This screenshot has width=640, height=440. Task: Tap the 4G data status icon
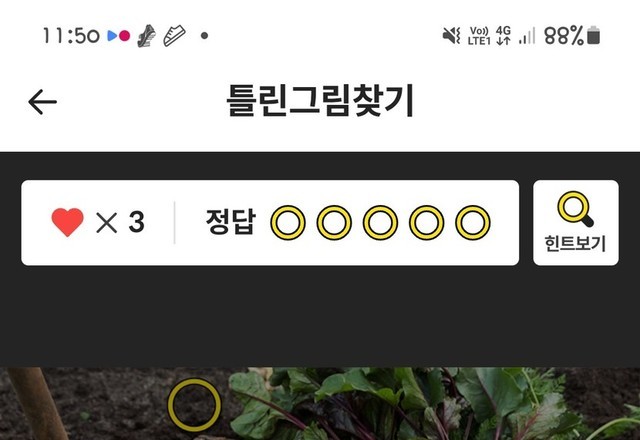point(503,36)
